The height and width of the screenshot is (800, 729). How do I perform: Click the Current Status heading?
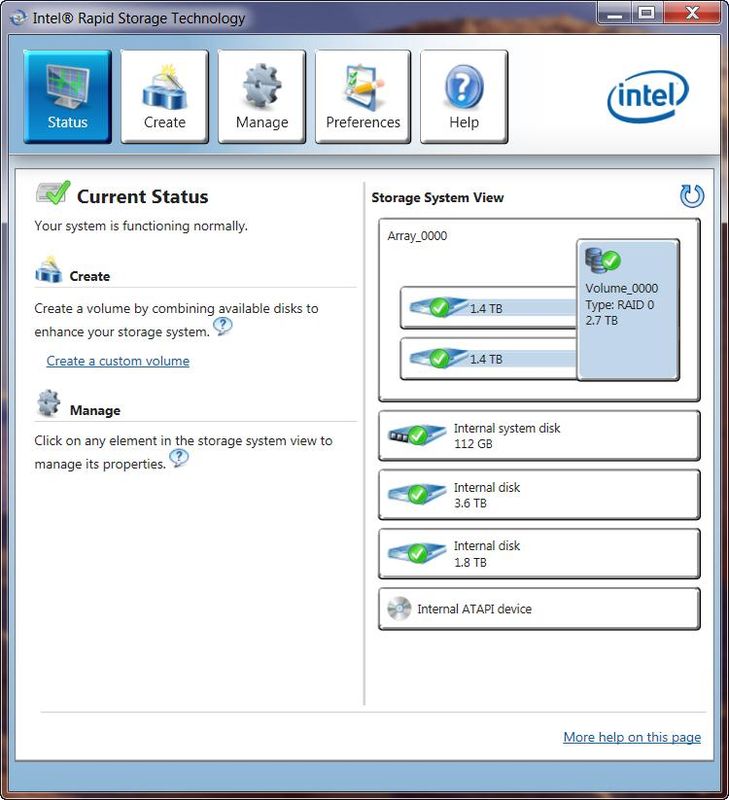click(x=143, y=197)
